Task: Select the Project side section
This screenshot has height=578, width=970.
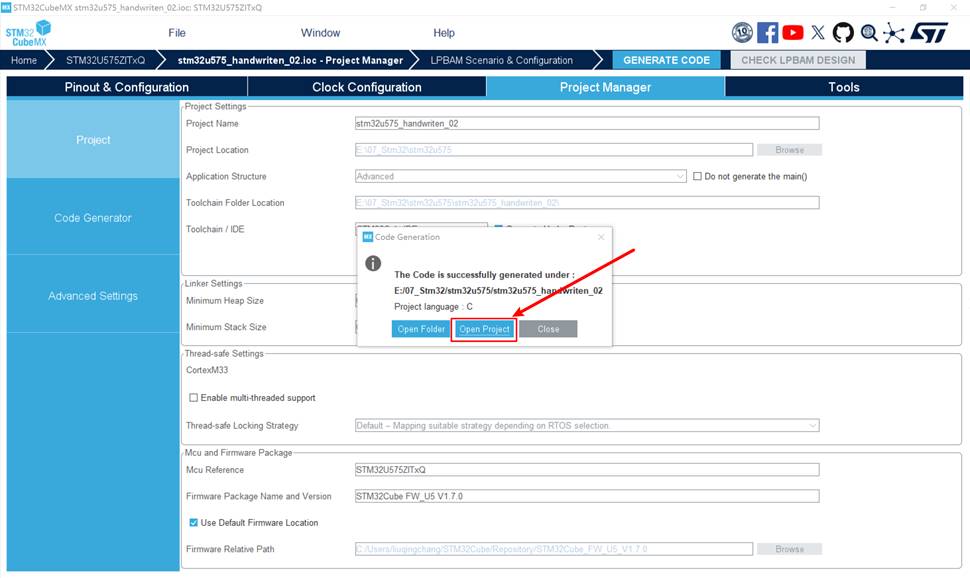Action: pos(93,140)
